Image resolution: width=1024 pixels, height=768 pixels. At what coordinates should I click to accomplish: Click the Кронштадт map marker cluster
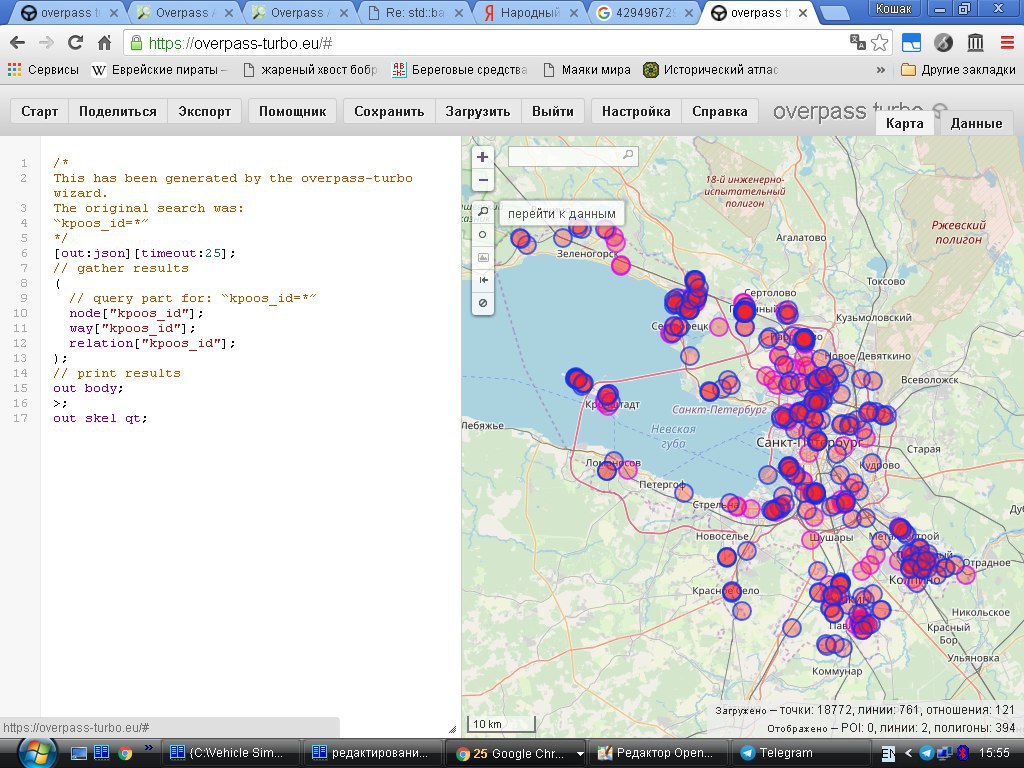607,397
